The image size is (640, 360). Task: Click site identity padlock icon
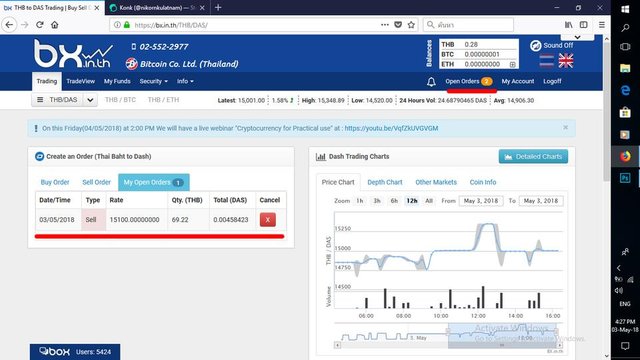tap(127, 25)
